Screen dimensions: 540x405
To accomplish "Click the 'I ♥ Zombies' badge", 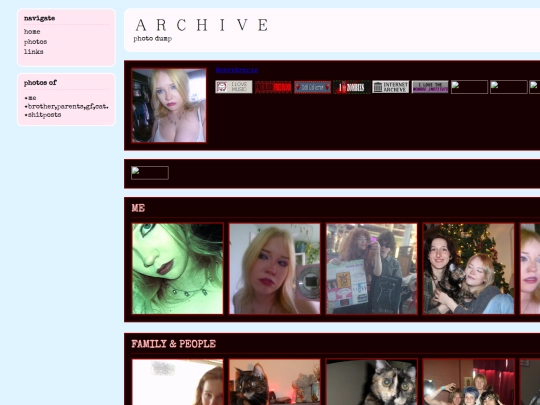I will pos(352,87).
